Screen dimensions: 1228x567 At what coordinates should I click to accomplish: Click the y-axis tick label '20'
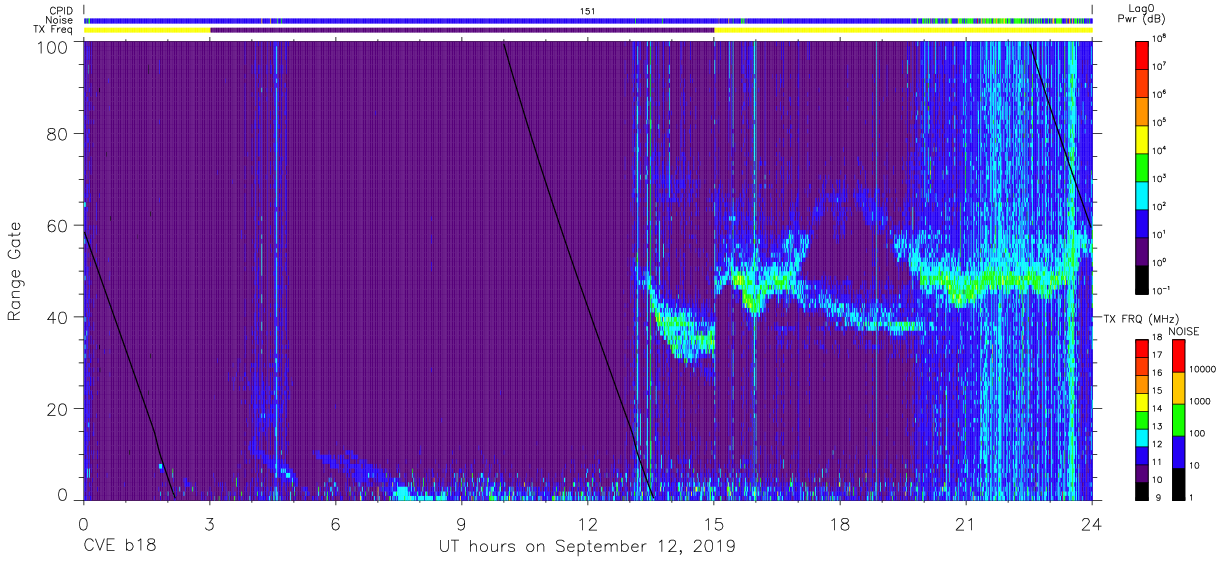point(57,409)
